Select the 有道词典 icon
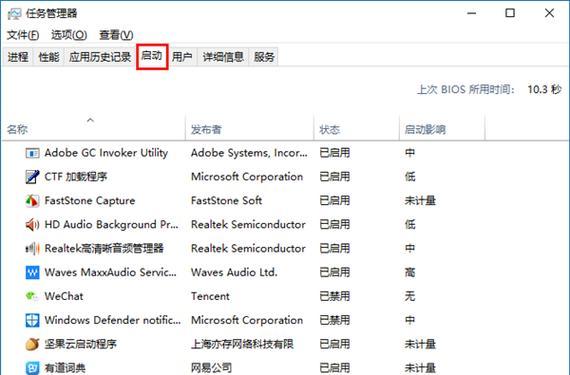The image size is (570, 375). point(32,368)
